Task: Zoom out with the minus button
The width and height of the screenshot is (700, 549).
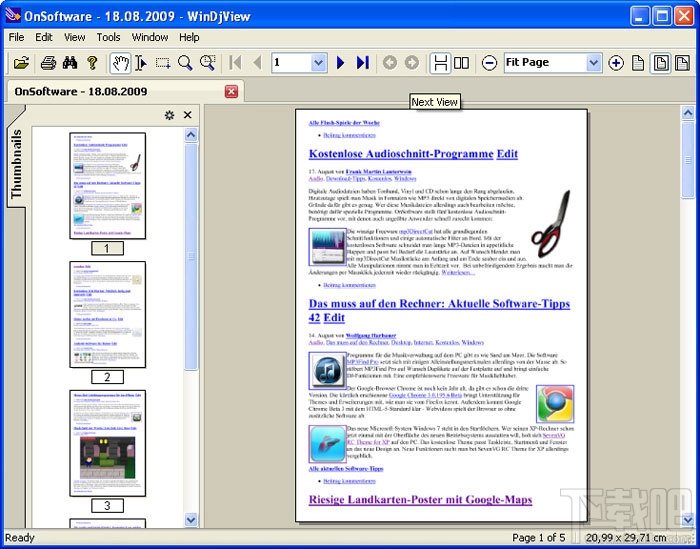Action: [489, 63]
